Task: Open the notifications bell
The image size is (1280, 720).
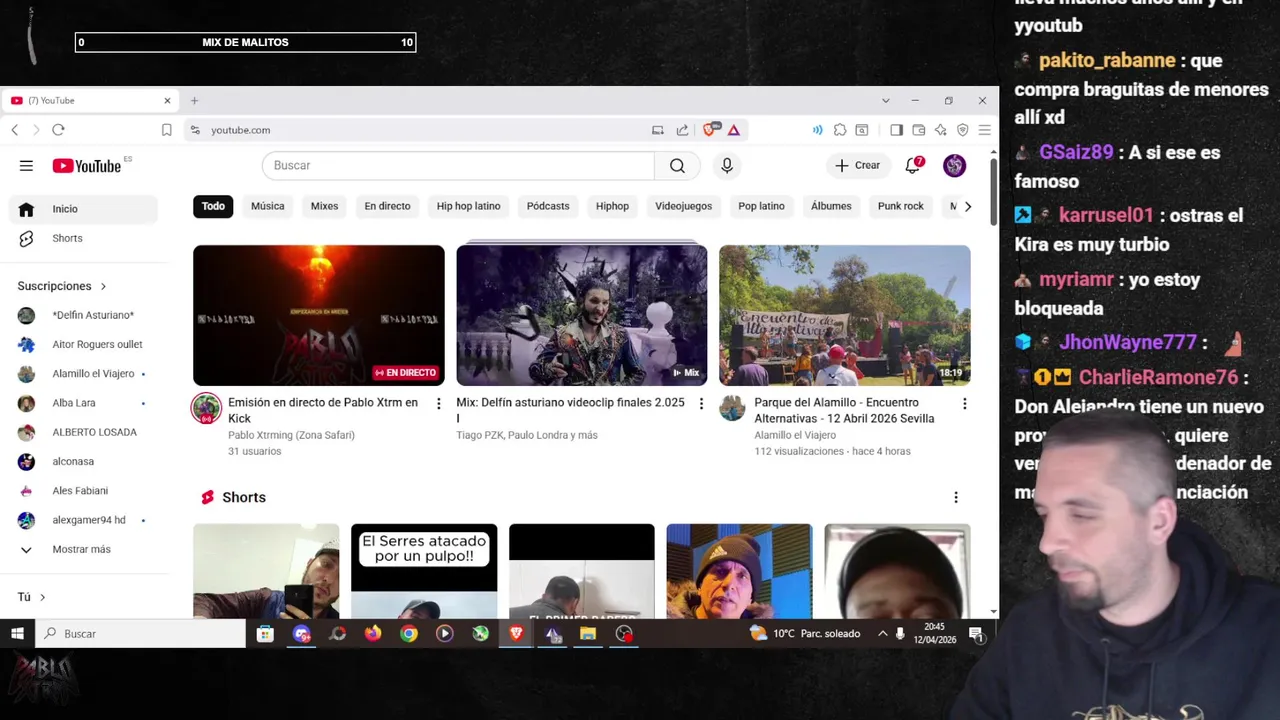Action: pos(912,166)
